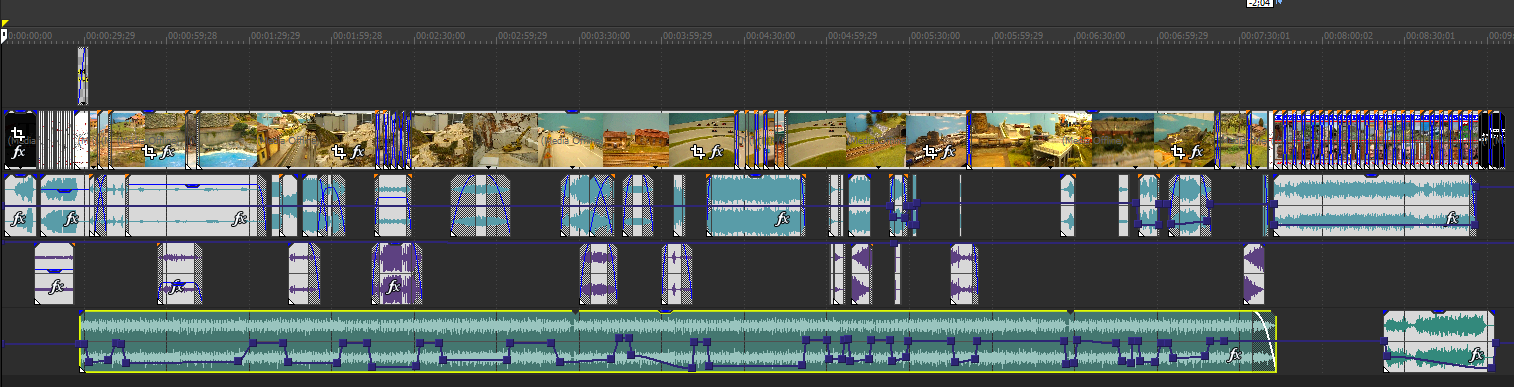Viewport: 1514px width, 387px height.
Task: Select purple audio clip right of 00:05:30:00
Action: click(x=964, y=273)
